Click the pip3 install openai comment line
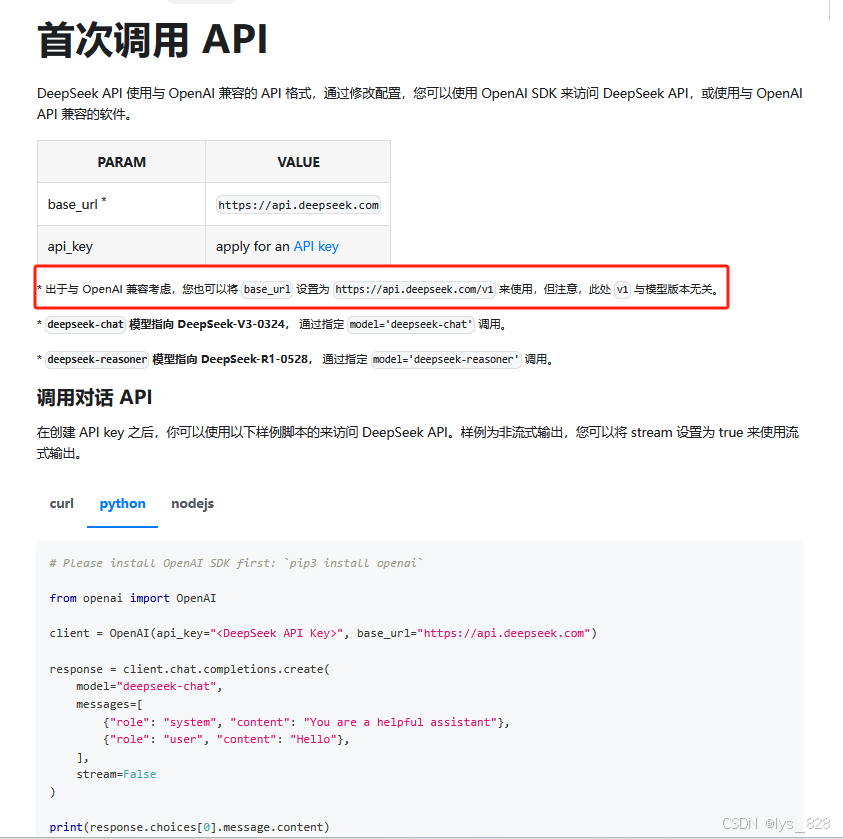Image resolution: width=843 pixels, height=839 pixels. click(236, 563)
